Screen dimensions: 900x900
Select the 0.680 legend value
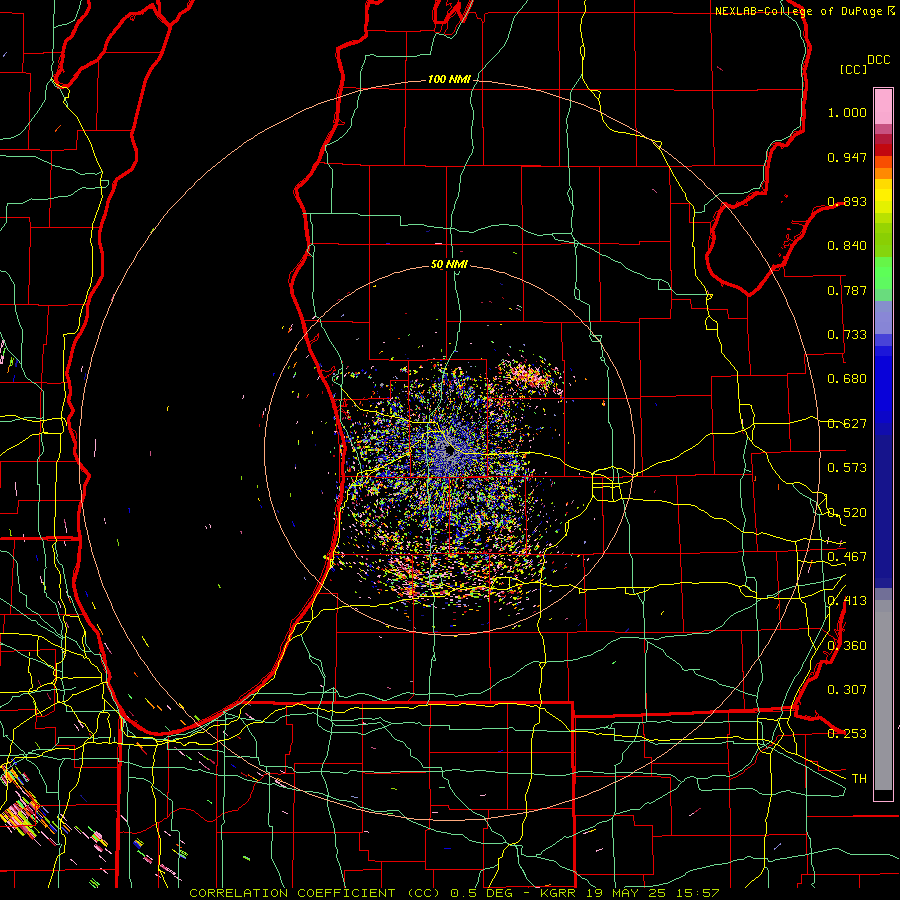847,379
